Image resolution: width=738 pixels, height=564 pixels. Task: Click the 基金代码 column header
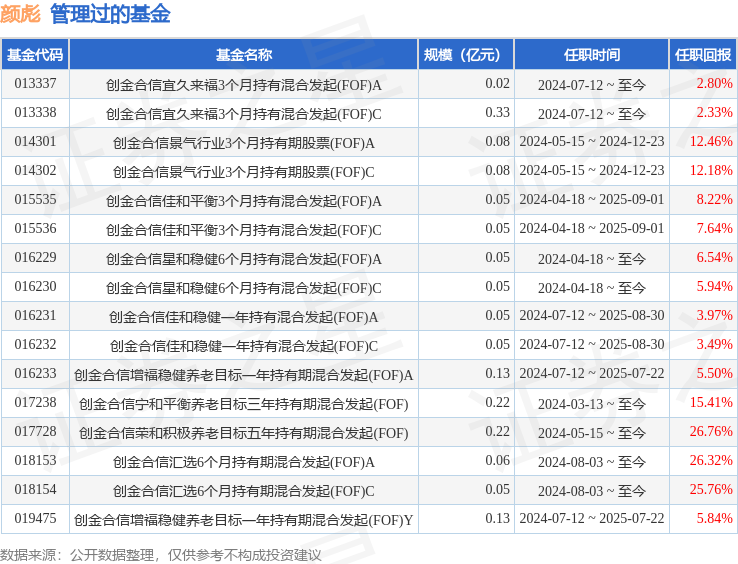pos(35,55)
